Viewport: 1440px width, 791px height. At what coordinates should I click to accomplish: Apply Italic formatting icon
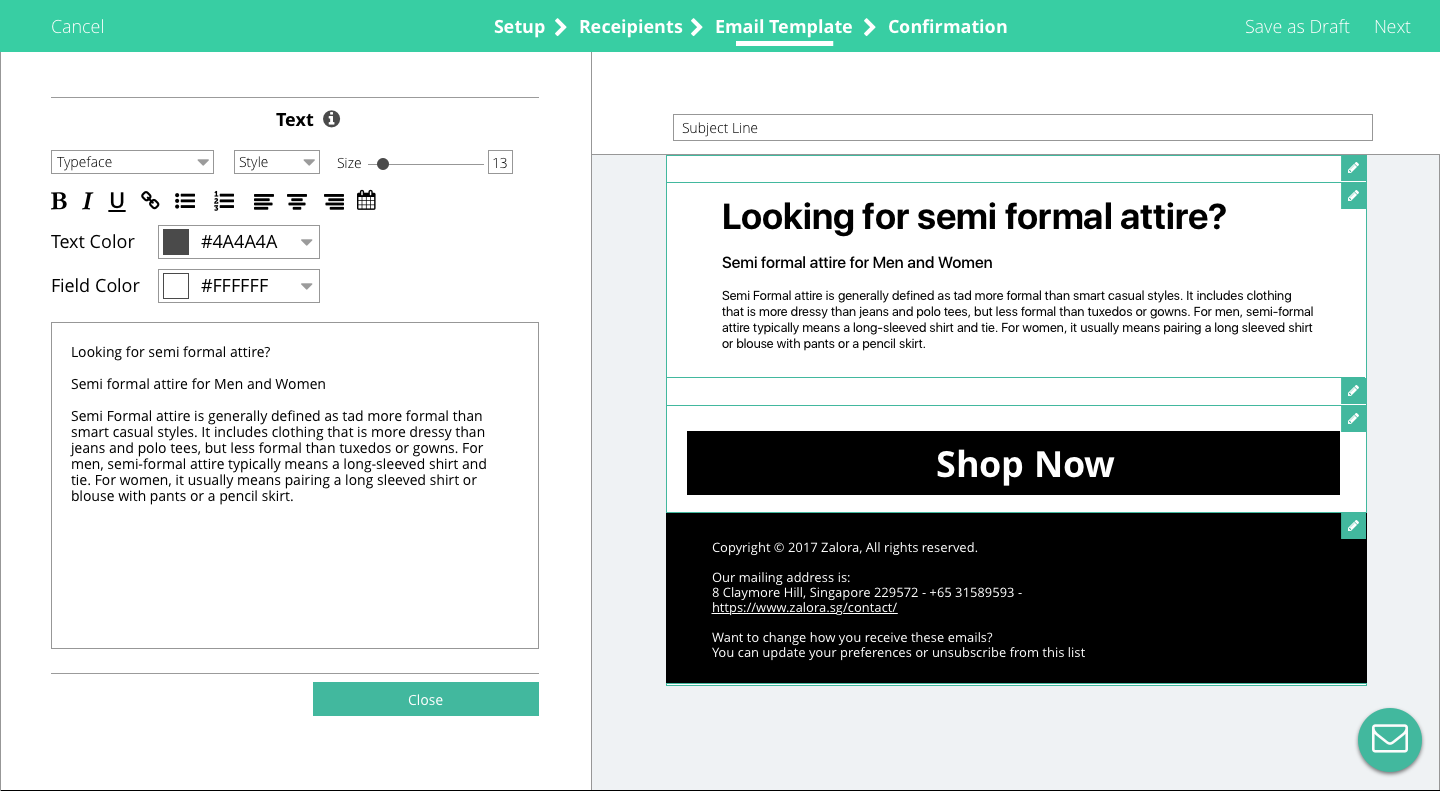tap(87, 201)
